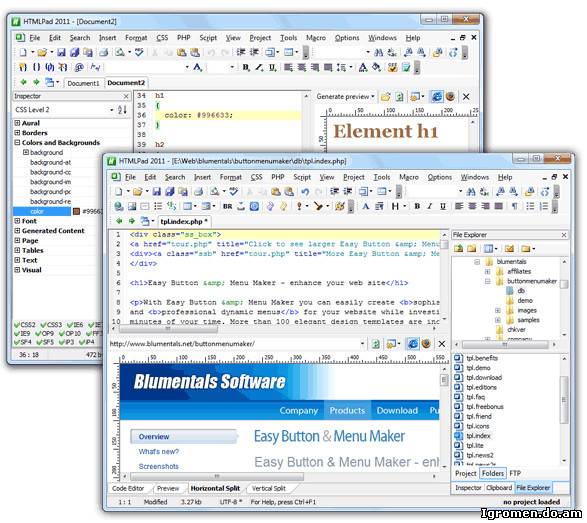Collapse Colors and Backgrounds category

pyautogui.click(x=17, y=143)
